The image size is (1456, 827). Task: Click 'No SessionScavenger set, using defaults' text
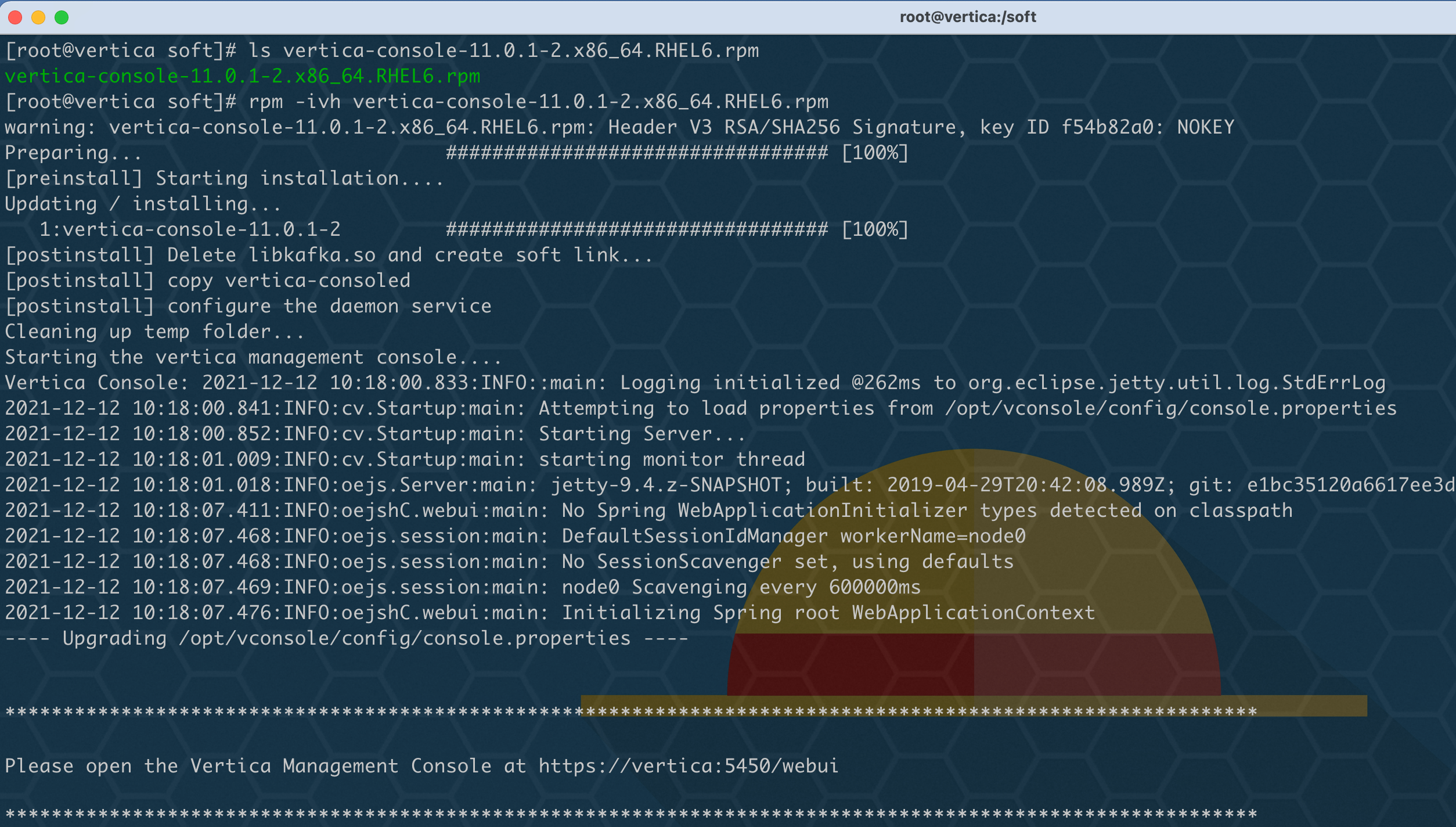[788, 562]
